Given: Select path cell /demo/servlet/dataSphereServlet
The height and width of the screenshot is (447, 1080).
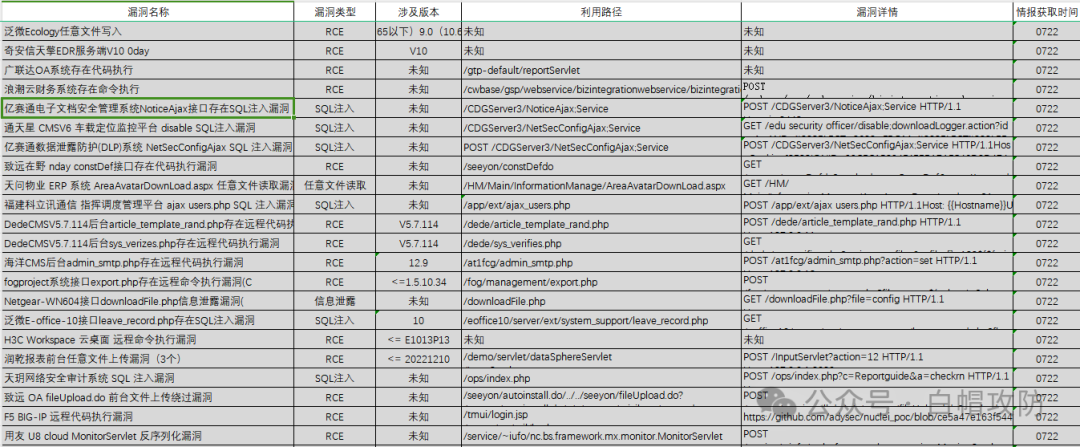Looking at the screenshot, I should click(x=601, y=359).
